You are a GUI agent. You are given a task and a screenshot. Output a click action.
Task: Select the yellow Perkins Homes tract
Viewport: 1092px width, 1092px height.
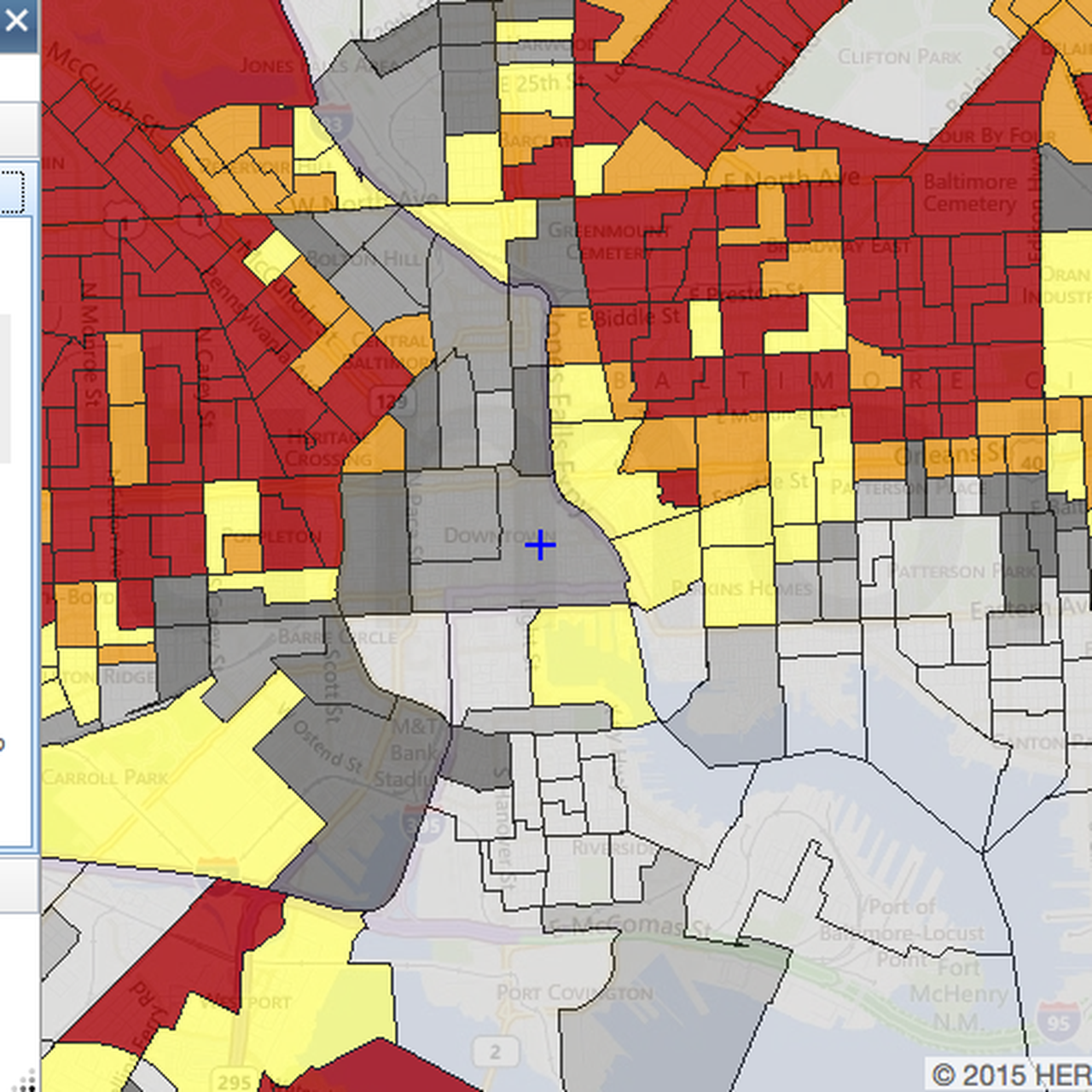738,589
